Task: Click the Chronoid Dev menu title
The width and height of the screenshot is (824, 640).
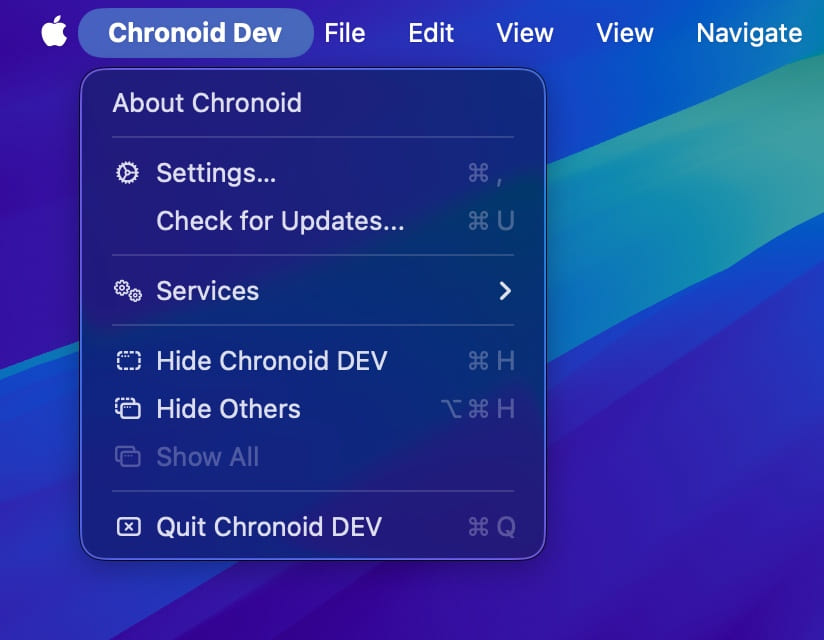Action: 195,32
